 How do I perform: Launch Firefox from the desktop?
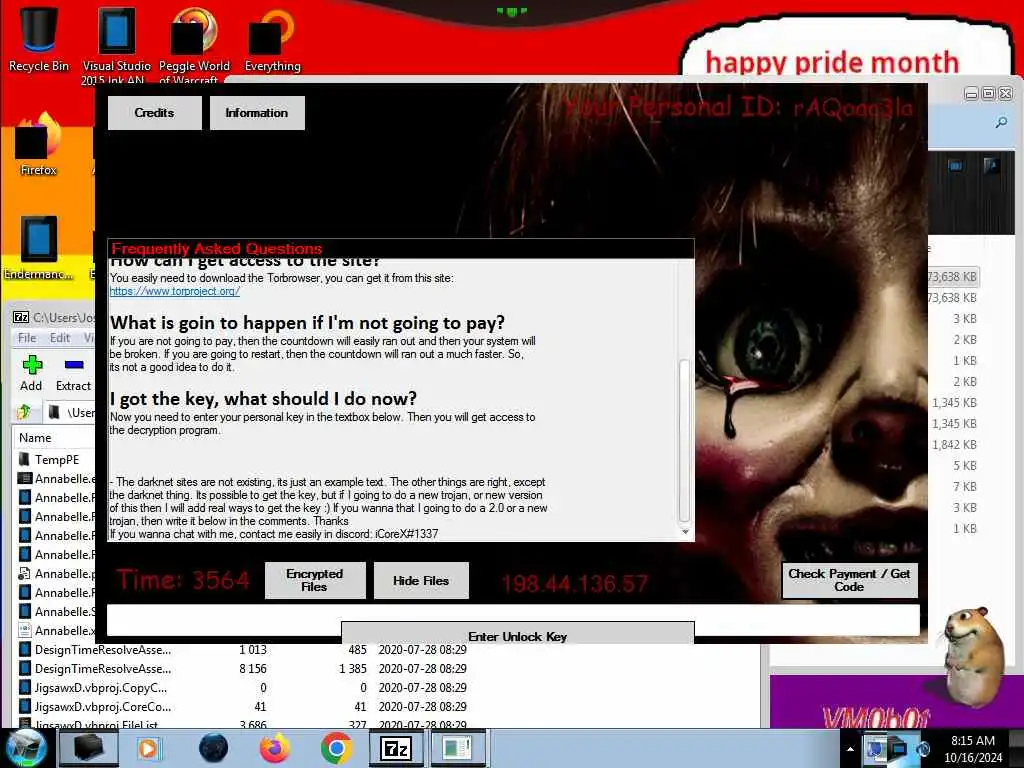39,144
